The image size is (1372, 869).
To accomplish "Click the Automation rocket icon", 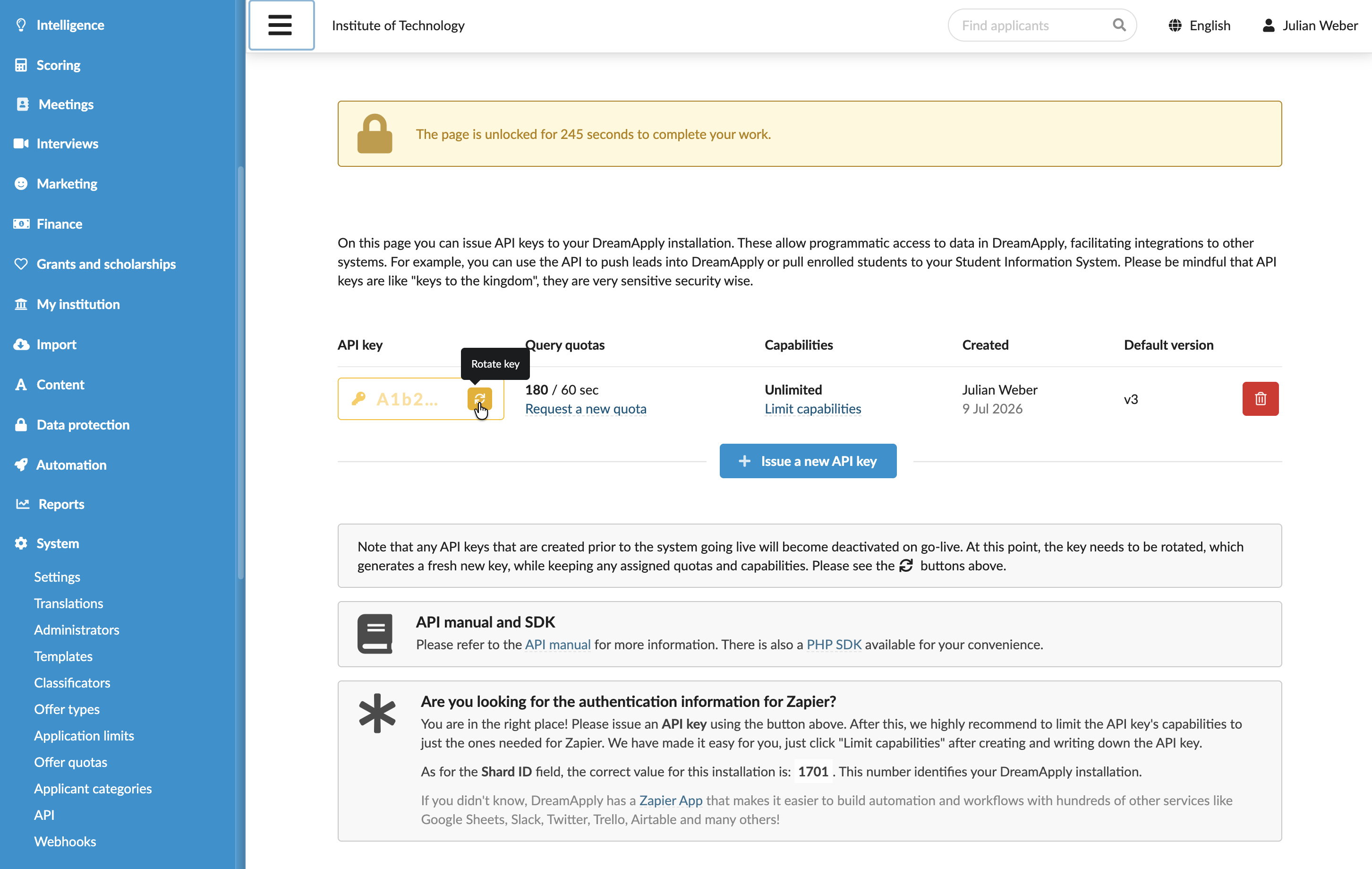I will pyautogui.click(x=21, y=465).
